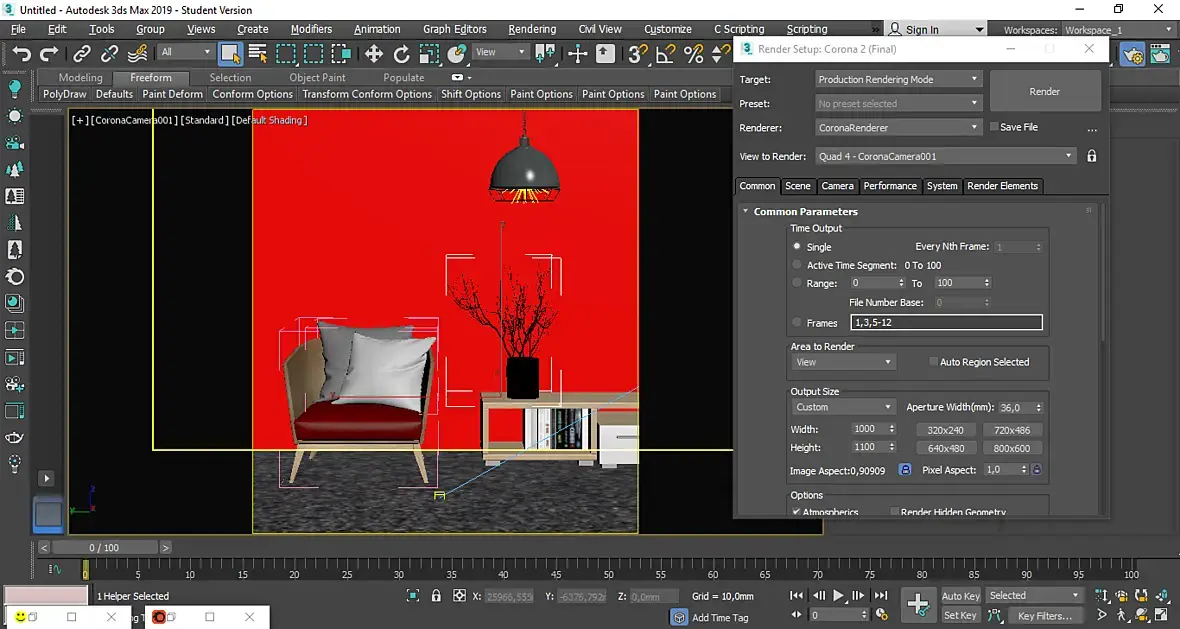Viewport: 1180px width, 629px height.
Task: Activate the Select Object tool
Action: click(231, 54)
